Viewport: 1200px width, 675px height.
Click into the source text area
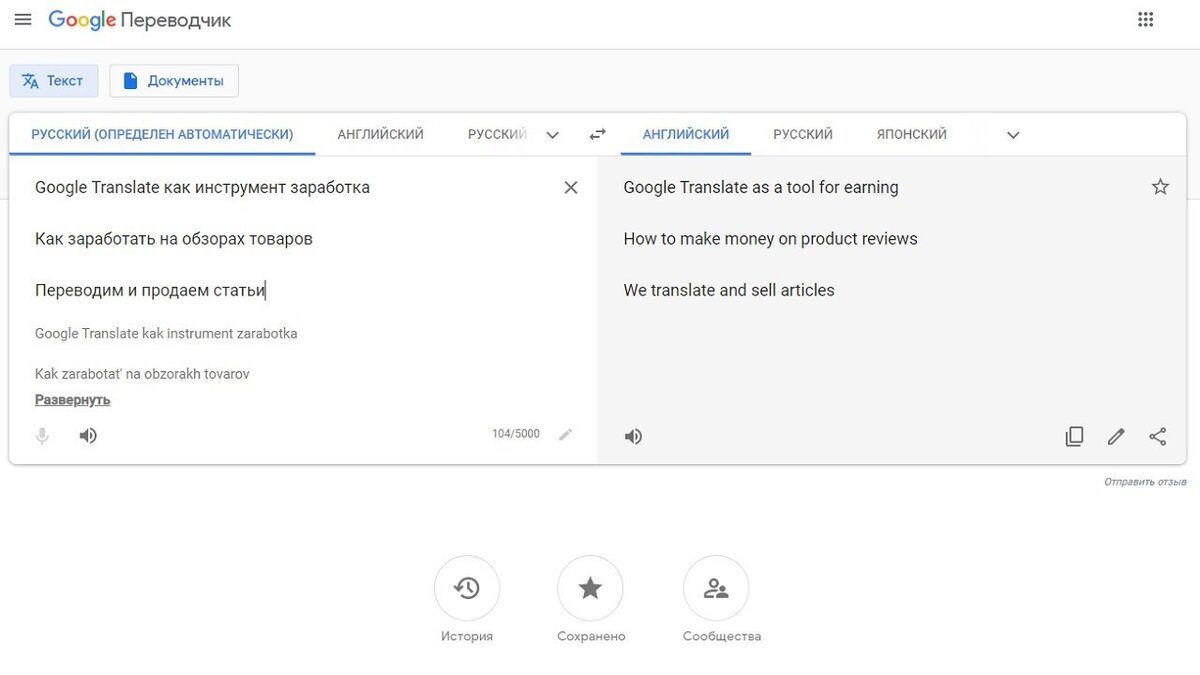(x=290, y=239)
